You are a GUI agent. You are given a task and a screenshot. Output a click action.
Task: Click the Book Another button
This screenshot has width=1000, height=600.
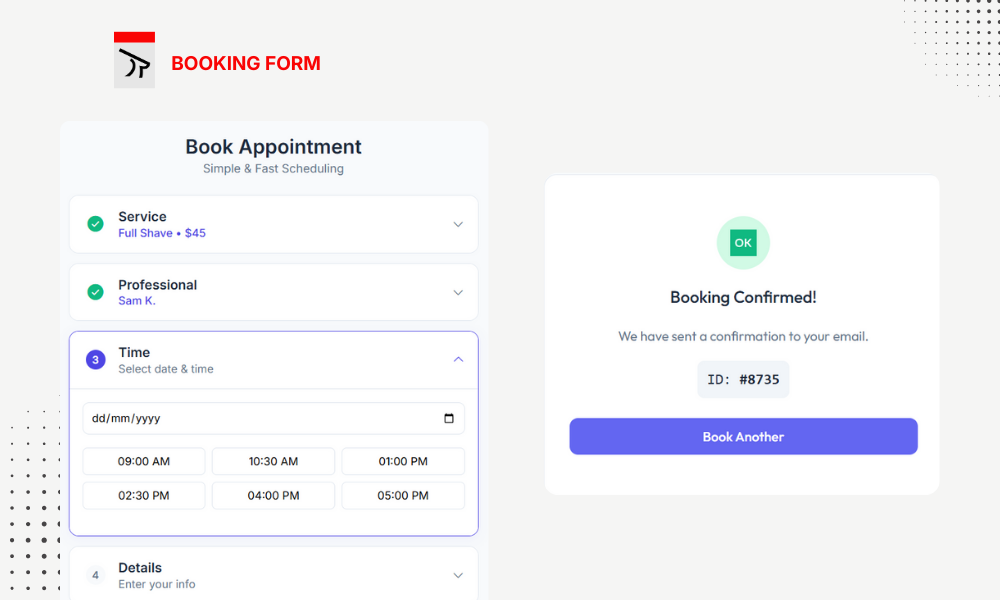pyautogui.click(x=743, y=437)
